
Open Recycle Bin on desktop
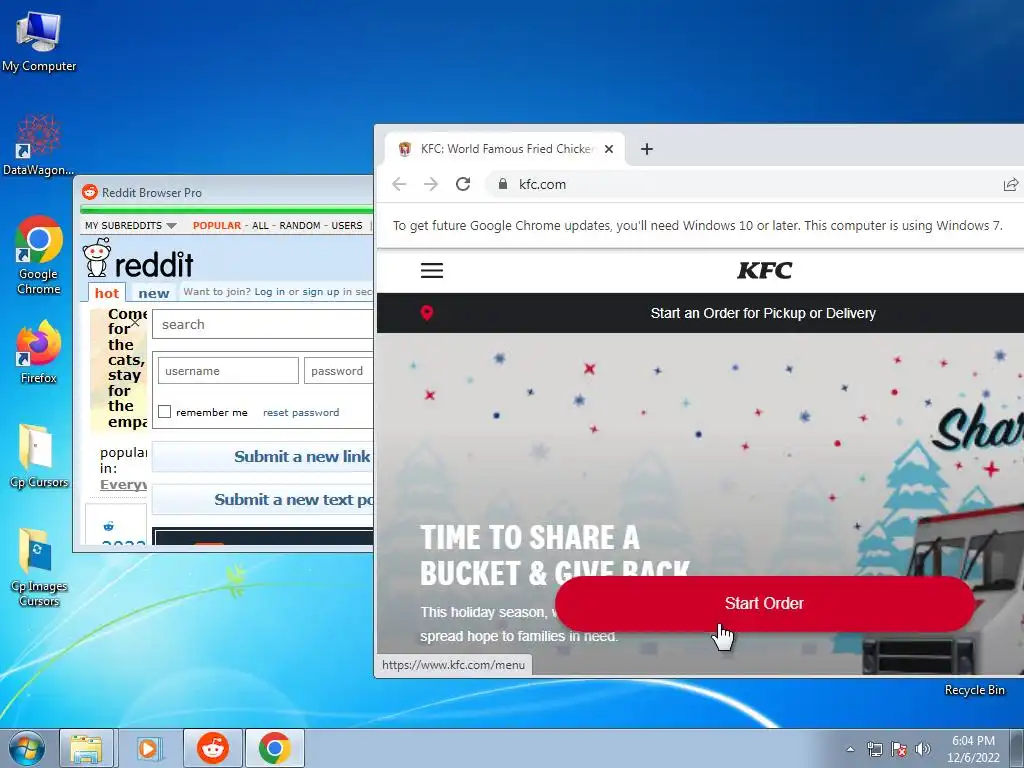click(974, 690)
